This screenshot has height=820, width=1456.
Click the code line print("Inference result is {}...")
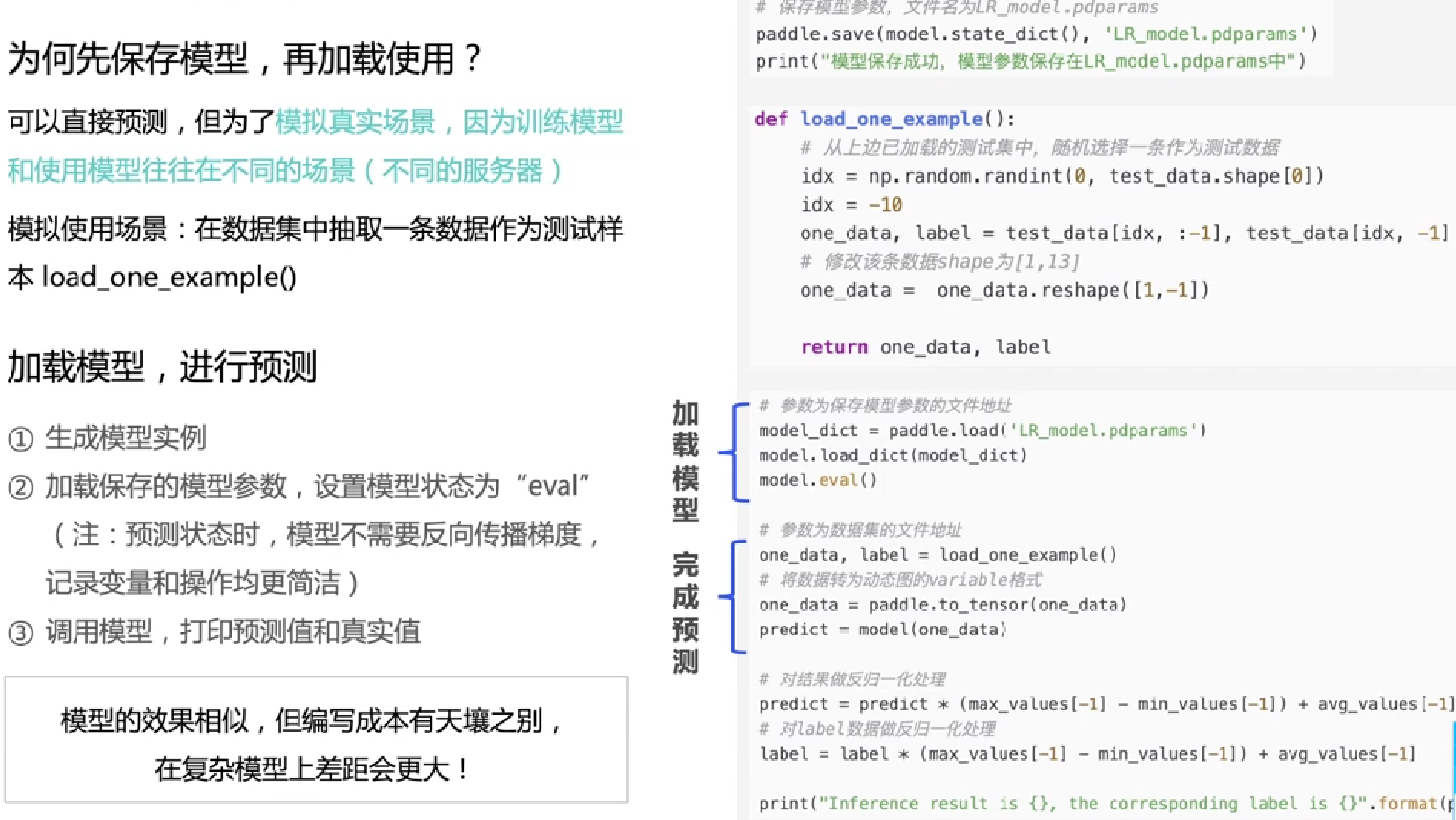(1107, 804)
